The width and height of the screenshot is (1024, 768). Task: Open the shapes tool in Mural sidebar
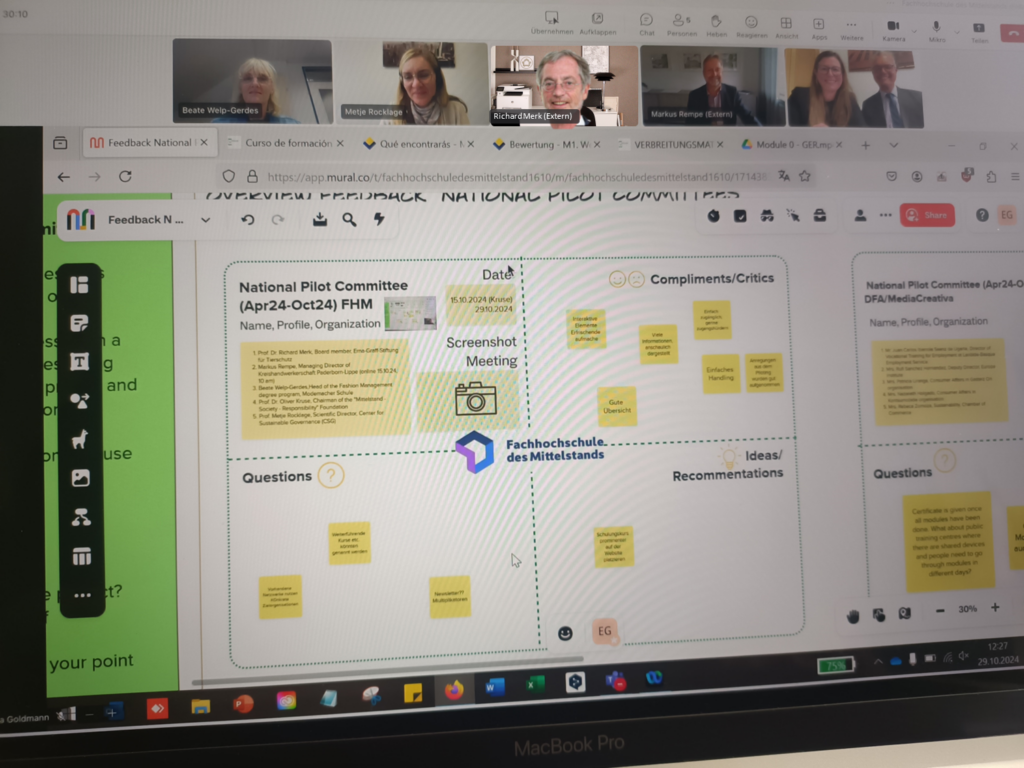(80, 400)
